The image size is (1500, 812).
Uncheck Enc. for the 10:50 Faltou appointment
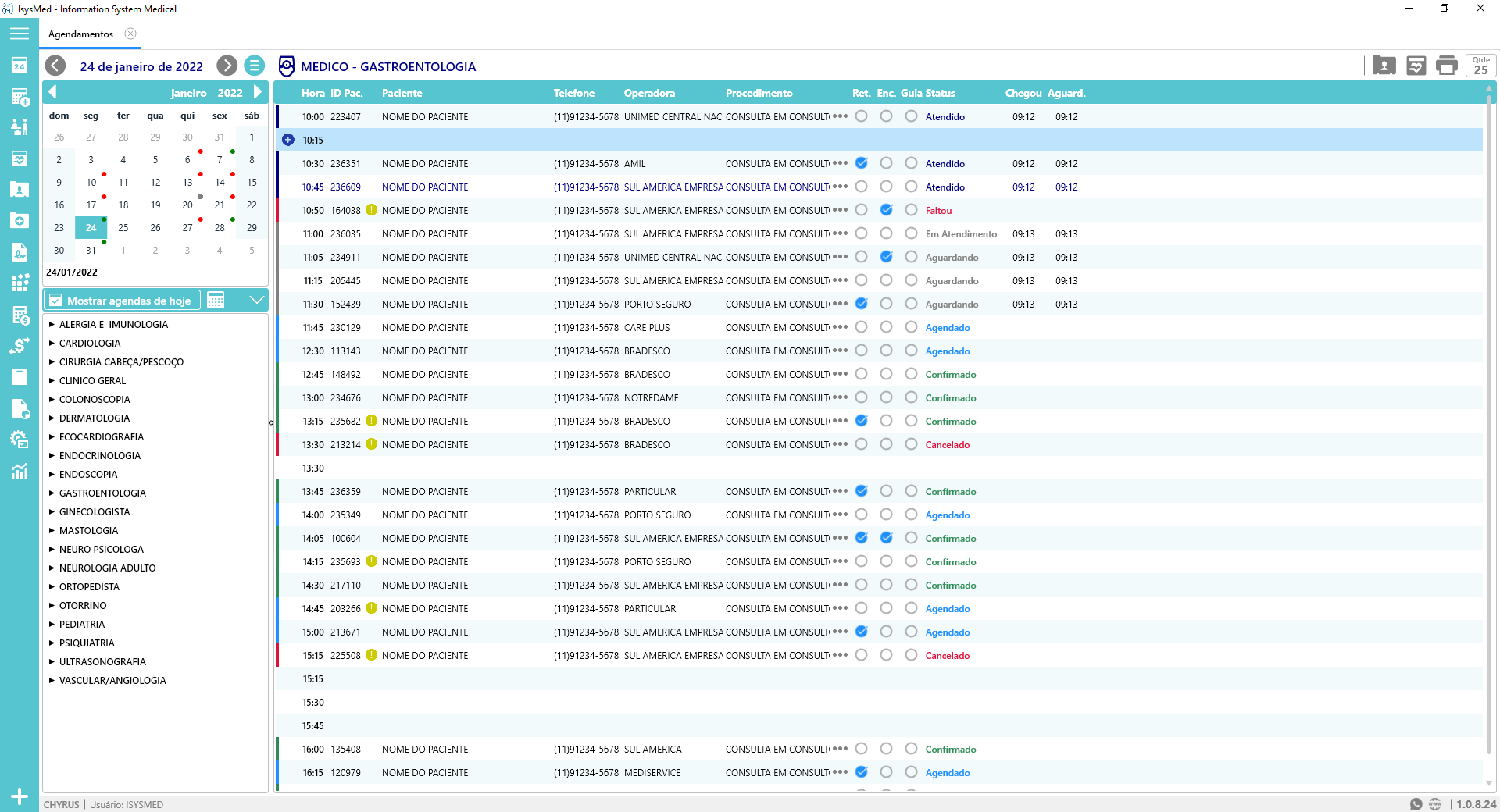click(886, 210)
